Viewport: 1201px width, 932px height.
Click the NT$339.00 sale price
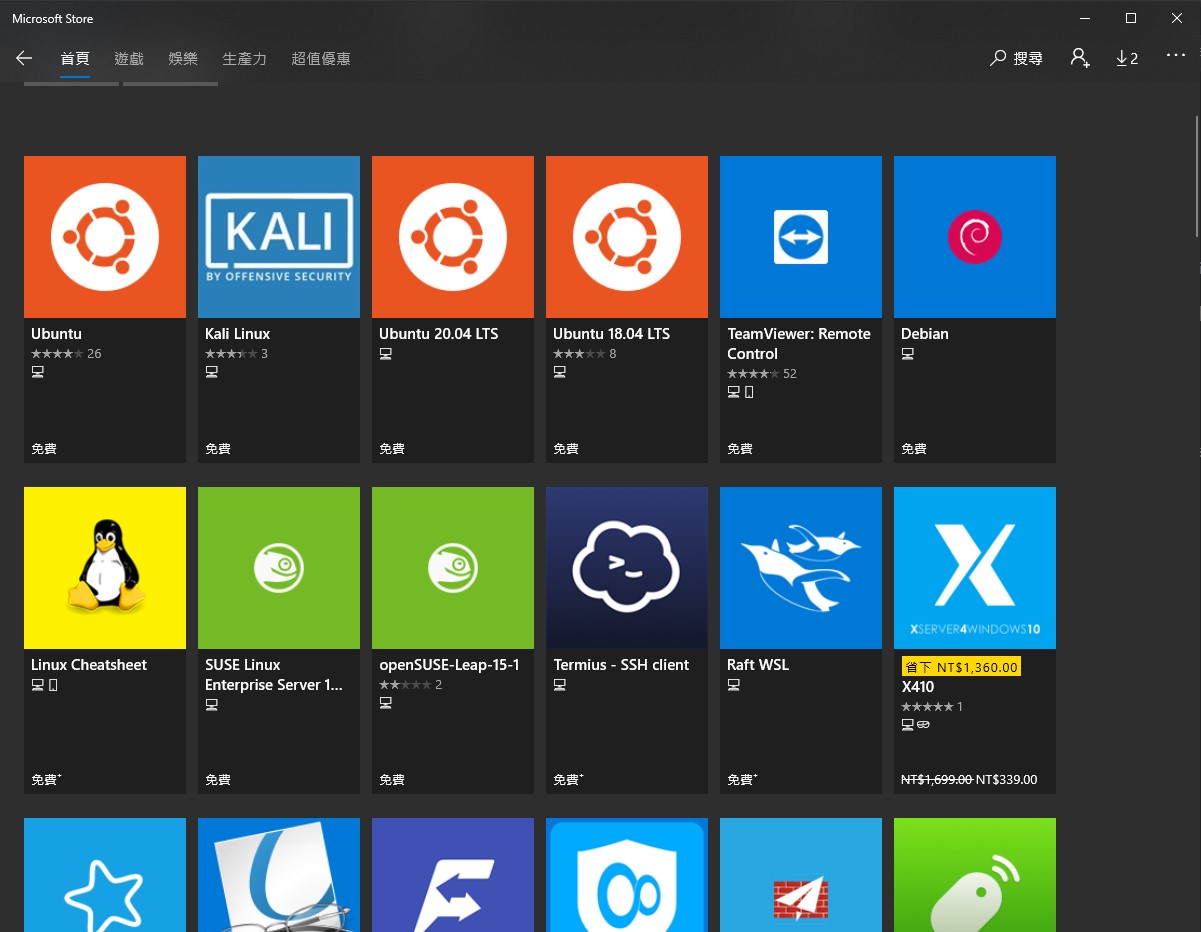click(x=1006, y=780)
